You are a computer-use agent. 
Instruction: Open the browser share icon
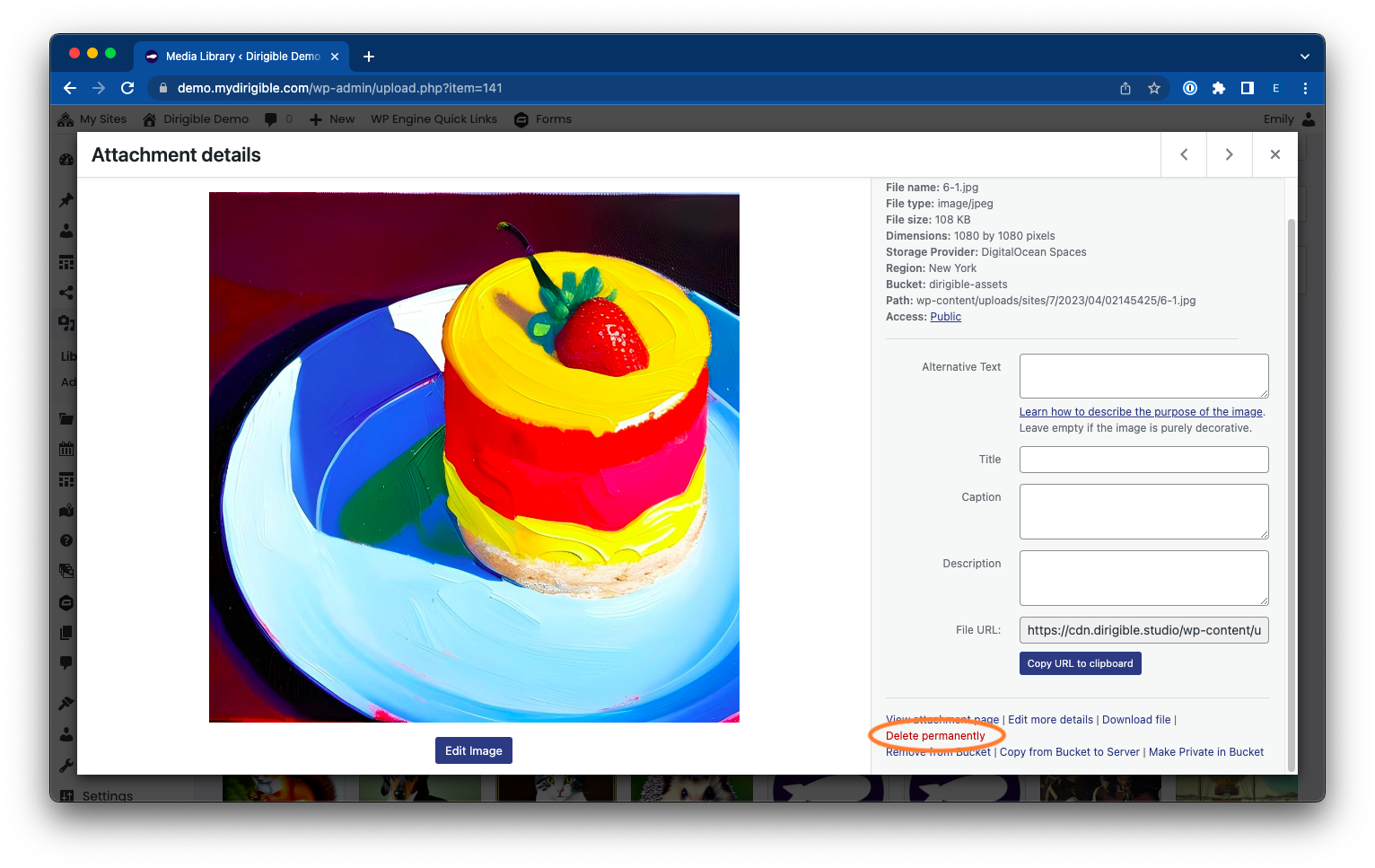point(1125,88)
